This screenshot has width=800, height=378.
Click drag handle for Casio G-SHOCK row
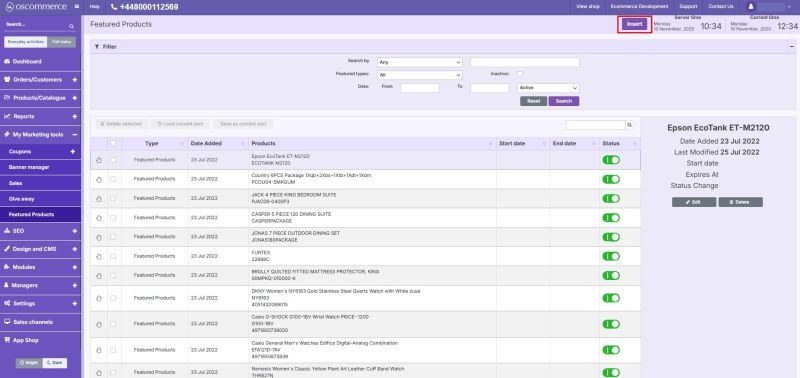(x=98, y=324)
